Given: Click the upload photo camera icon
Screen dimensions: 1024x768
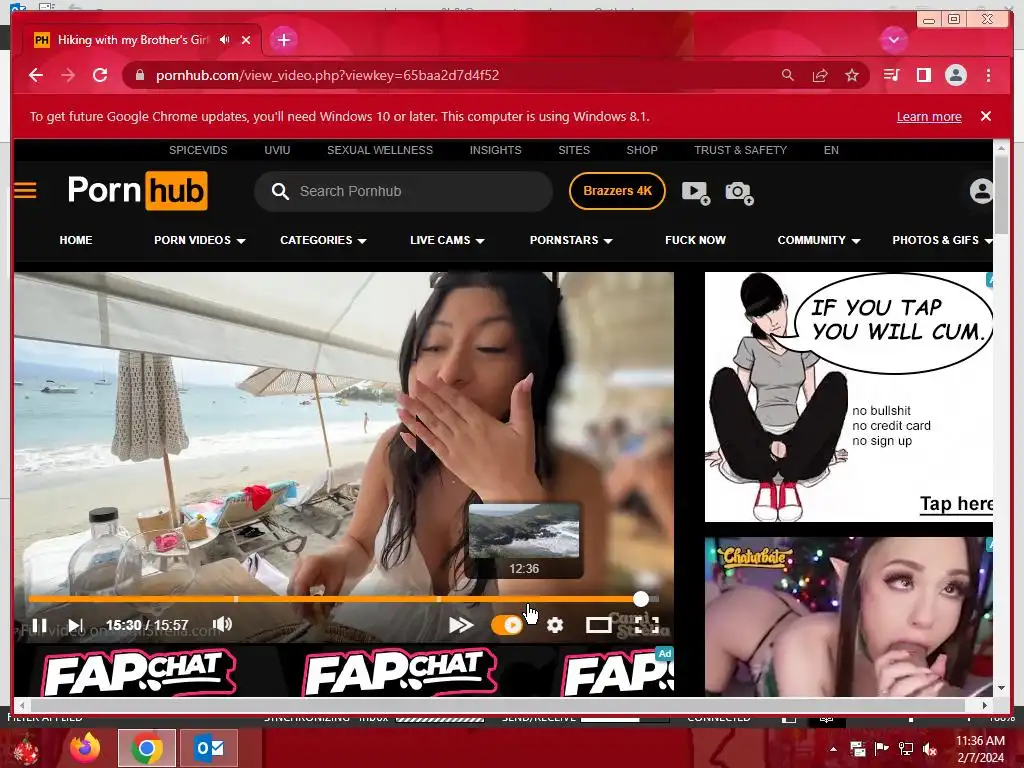Looking at the screenshot, I should pyautogui.click(x=739, y=193).
